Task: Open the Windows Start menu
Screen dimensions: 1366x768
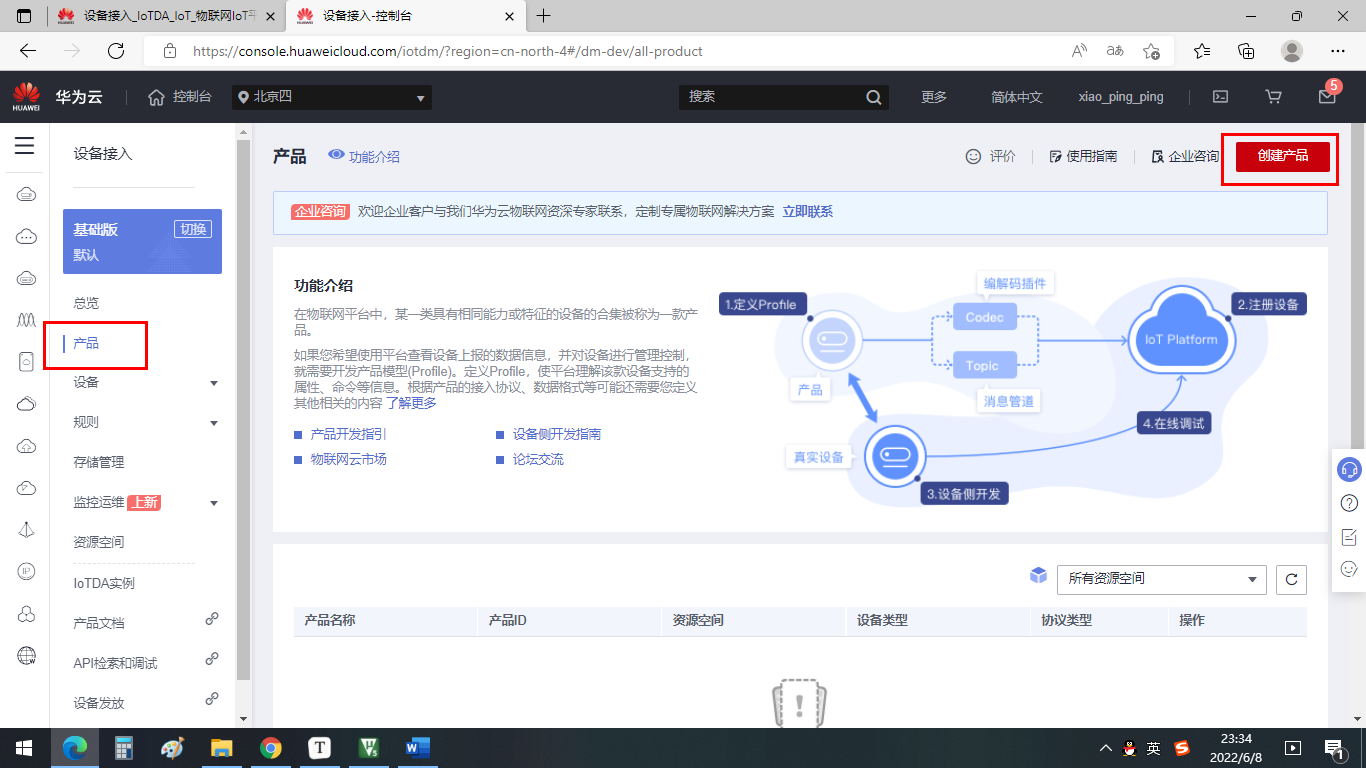Action: [24, 747]
